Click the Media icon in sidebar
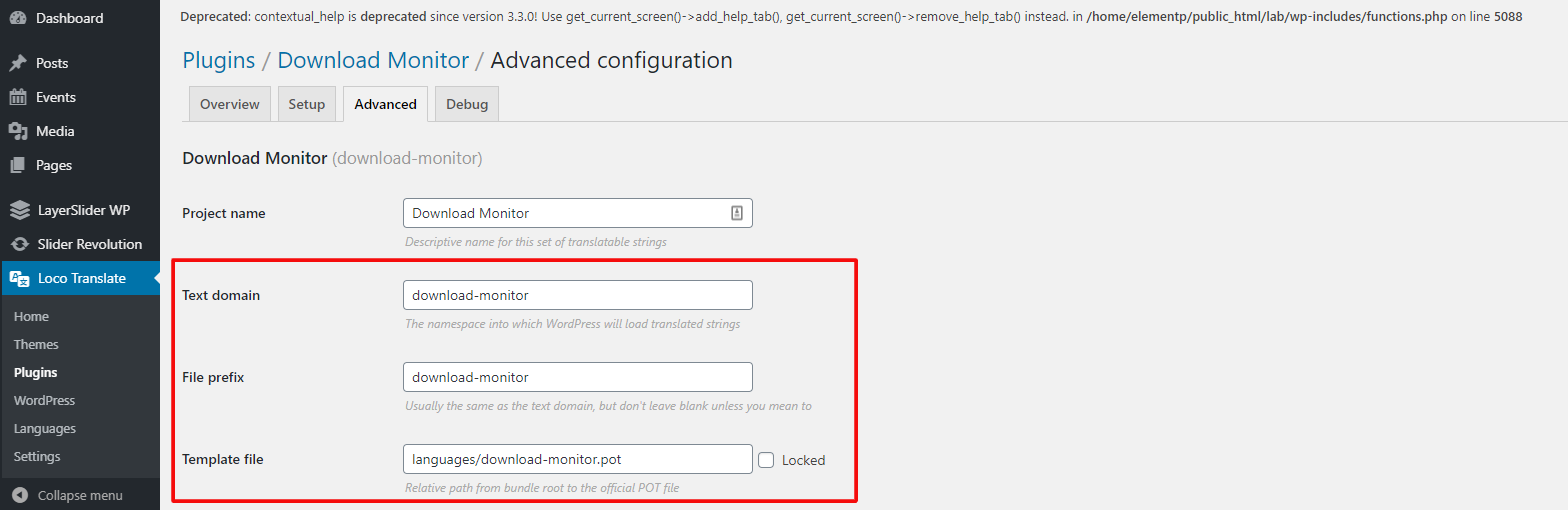The image size is (1568, 510). pos(18,131)
